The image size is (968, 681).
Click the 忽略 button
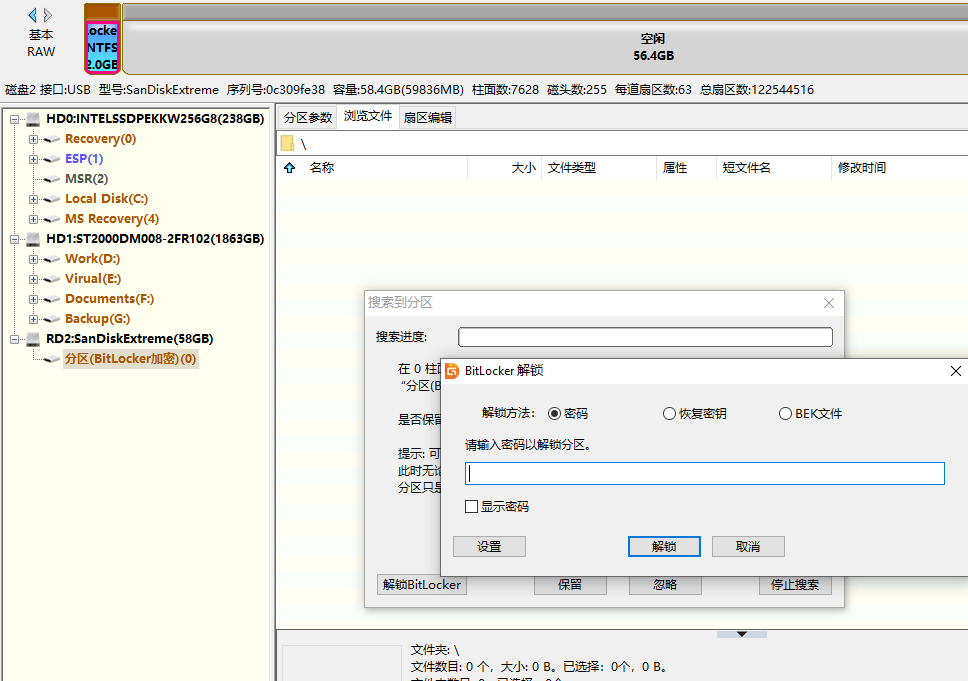coord(665,585)
